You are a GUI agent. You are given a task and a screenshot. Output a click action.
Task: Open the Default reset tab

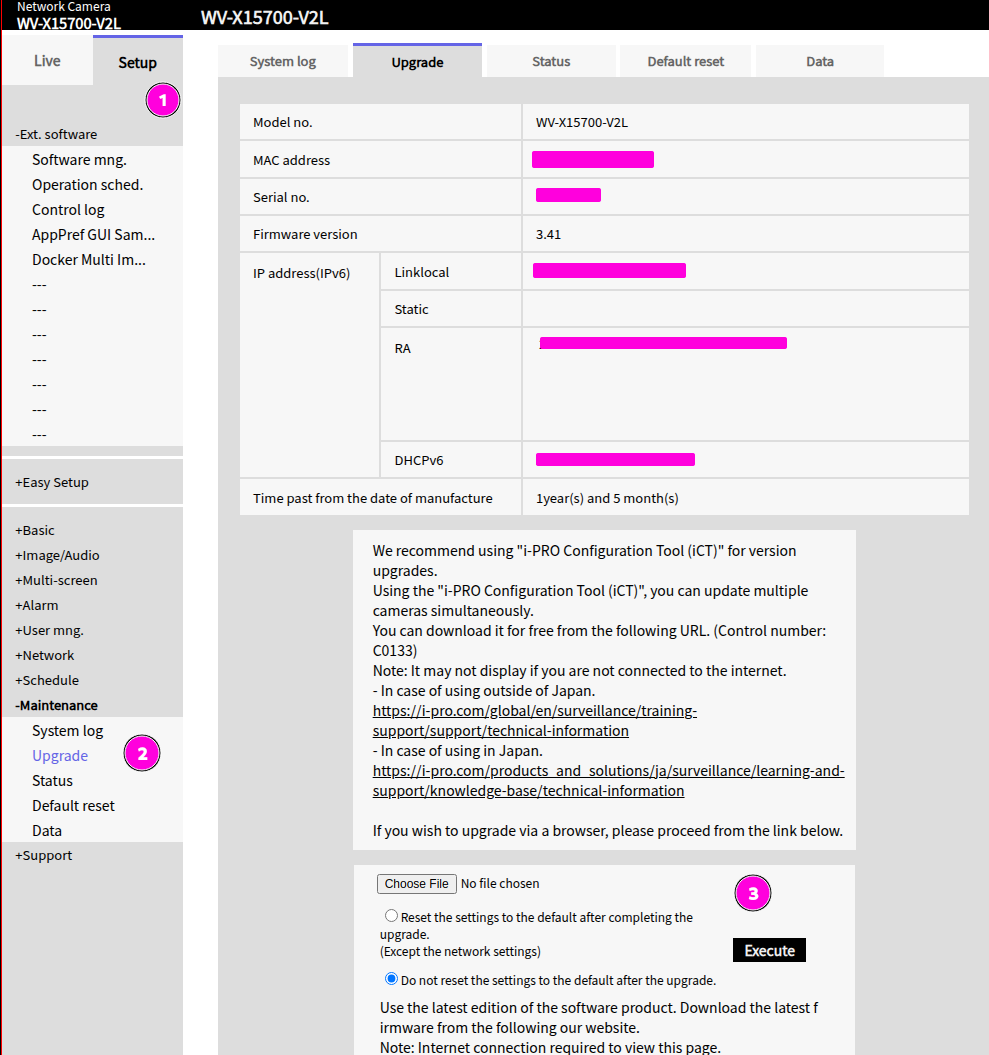686,61
